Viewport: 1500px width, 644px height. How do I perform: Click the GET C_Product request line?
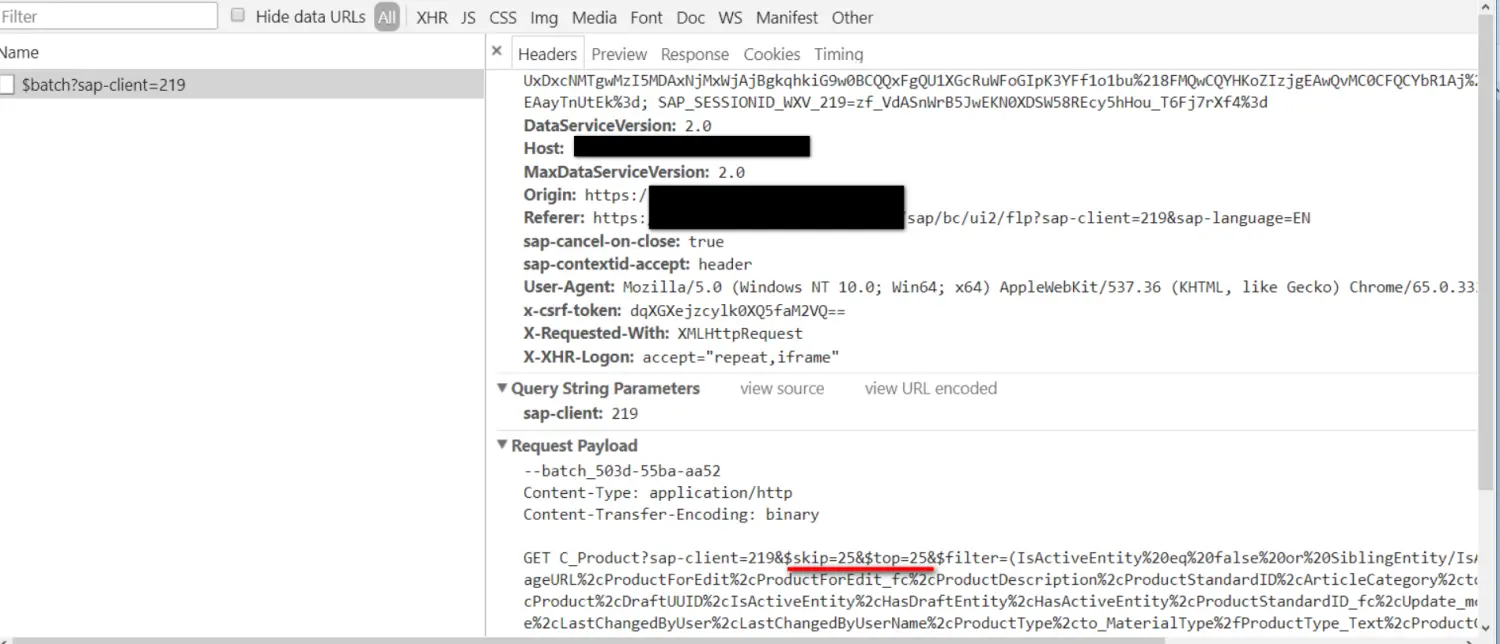tap(999, 557)
